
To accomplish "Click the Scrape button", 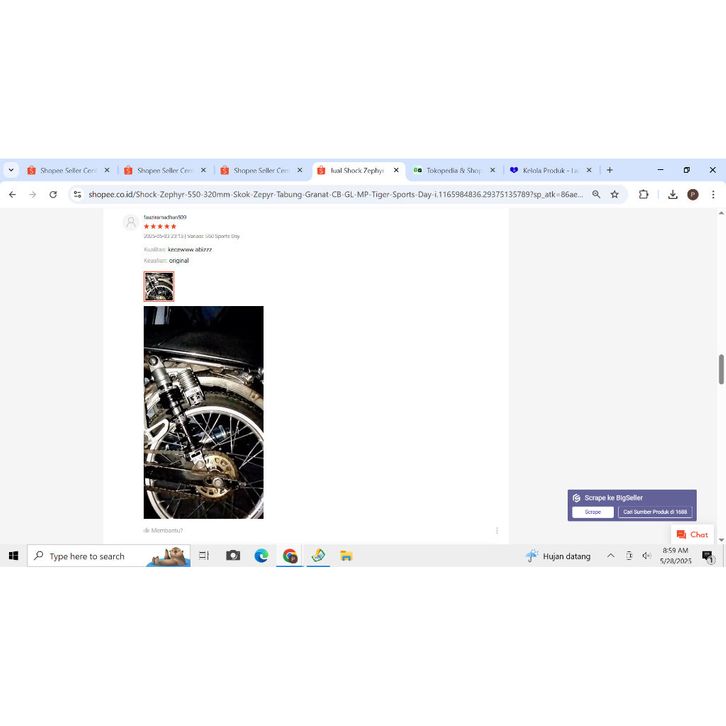I will pos(593,512).
